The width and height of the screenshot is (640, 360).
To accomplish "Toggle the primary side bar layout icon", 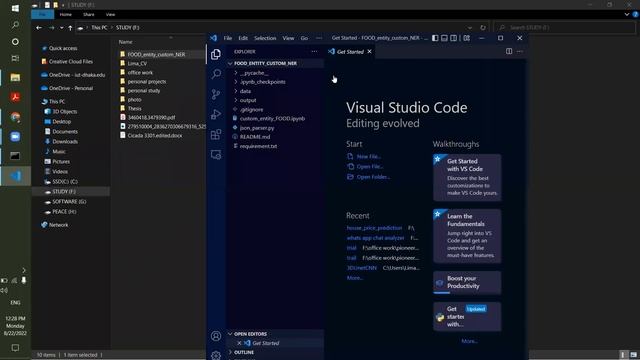I will 435,38.
